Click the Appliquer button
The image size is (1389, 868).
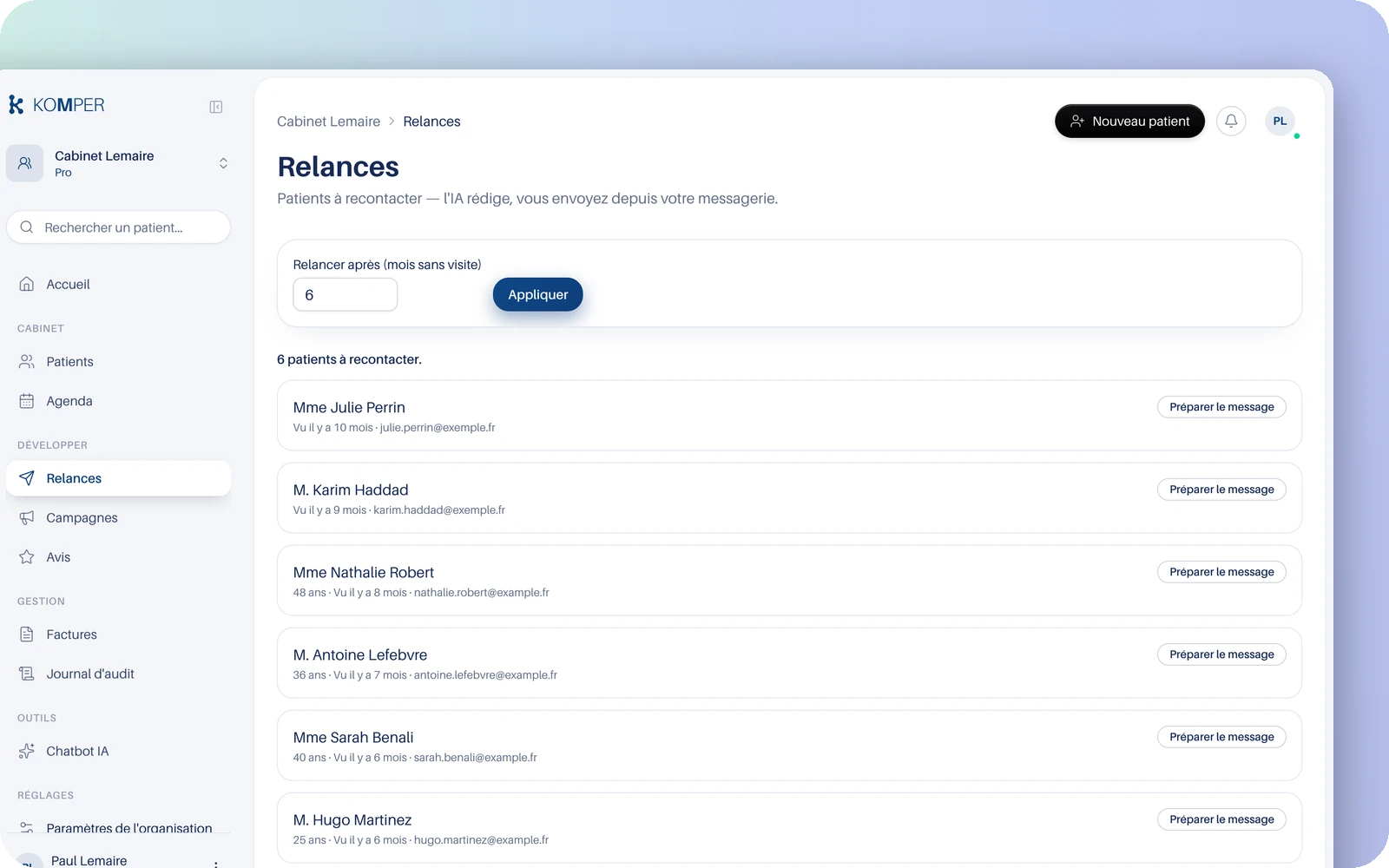click(537, 294)
